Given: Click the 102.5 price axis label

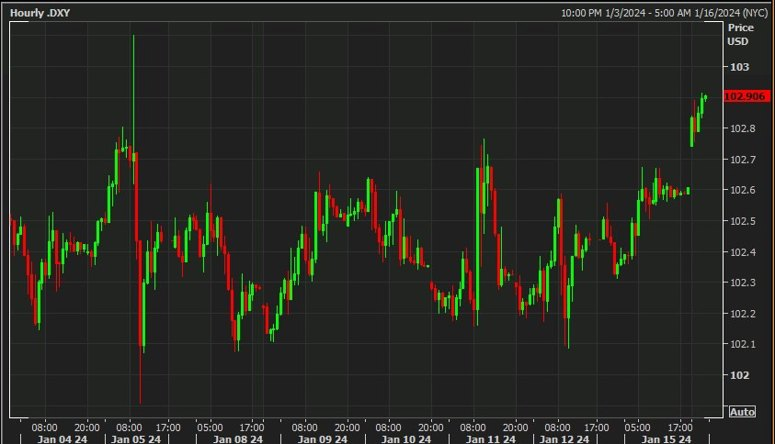Looking at the screenshot, I should (x=743, y=221).
